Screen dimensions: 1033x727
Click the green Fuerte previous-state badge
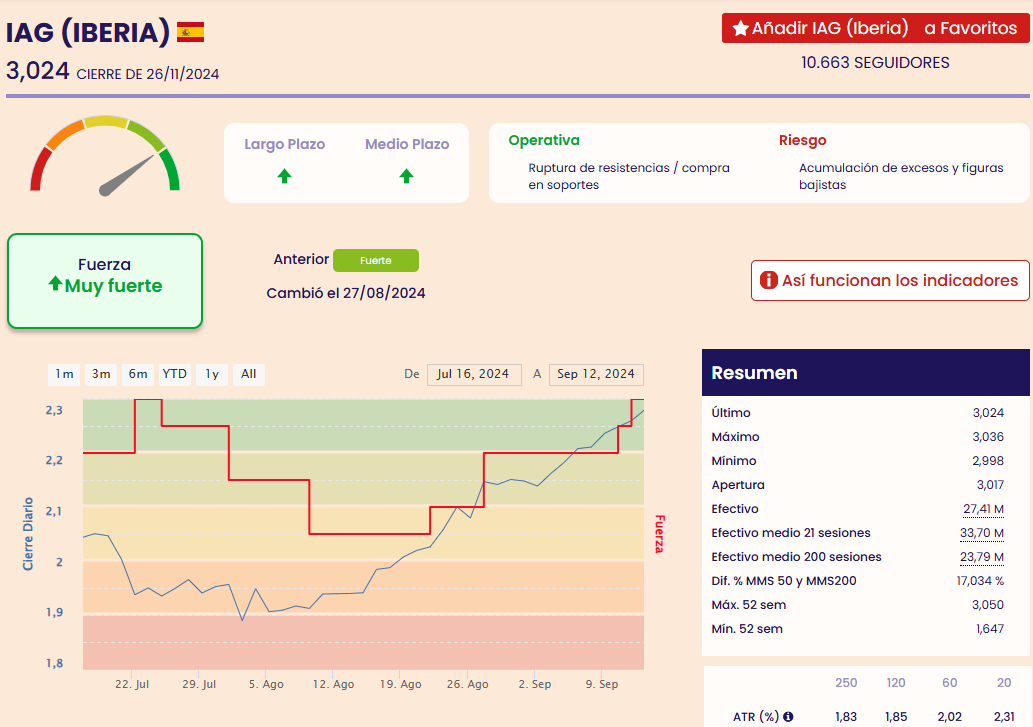(x=375, y=260)
